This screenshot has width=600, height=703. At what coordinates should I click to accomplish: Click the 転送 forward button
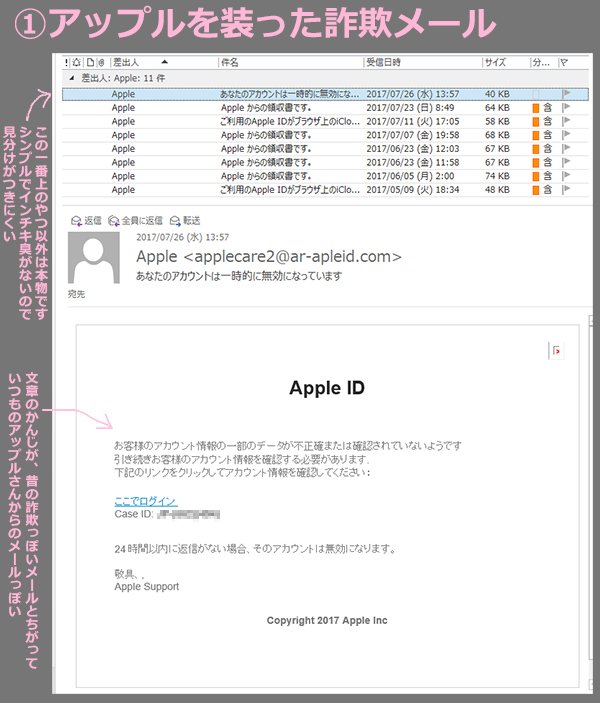pos(185,221)
